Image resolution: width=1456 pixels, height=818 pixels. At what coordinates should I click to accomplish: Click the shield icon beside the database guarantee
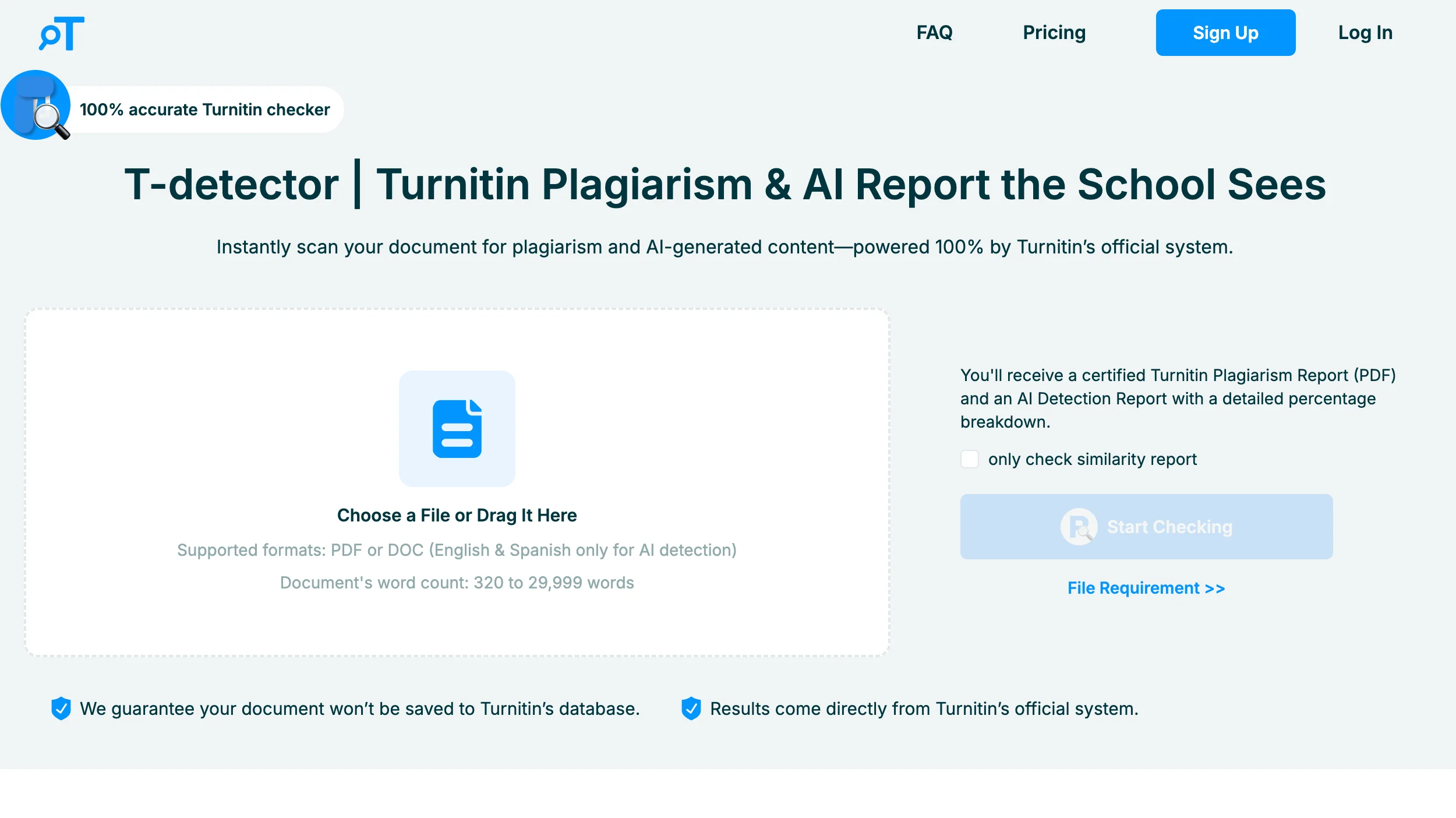(x=61, y=708)
